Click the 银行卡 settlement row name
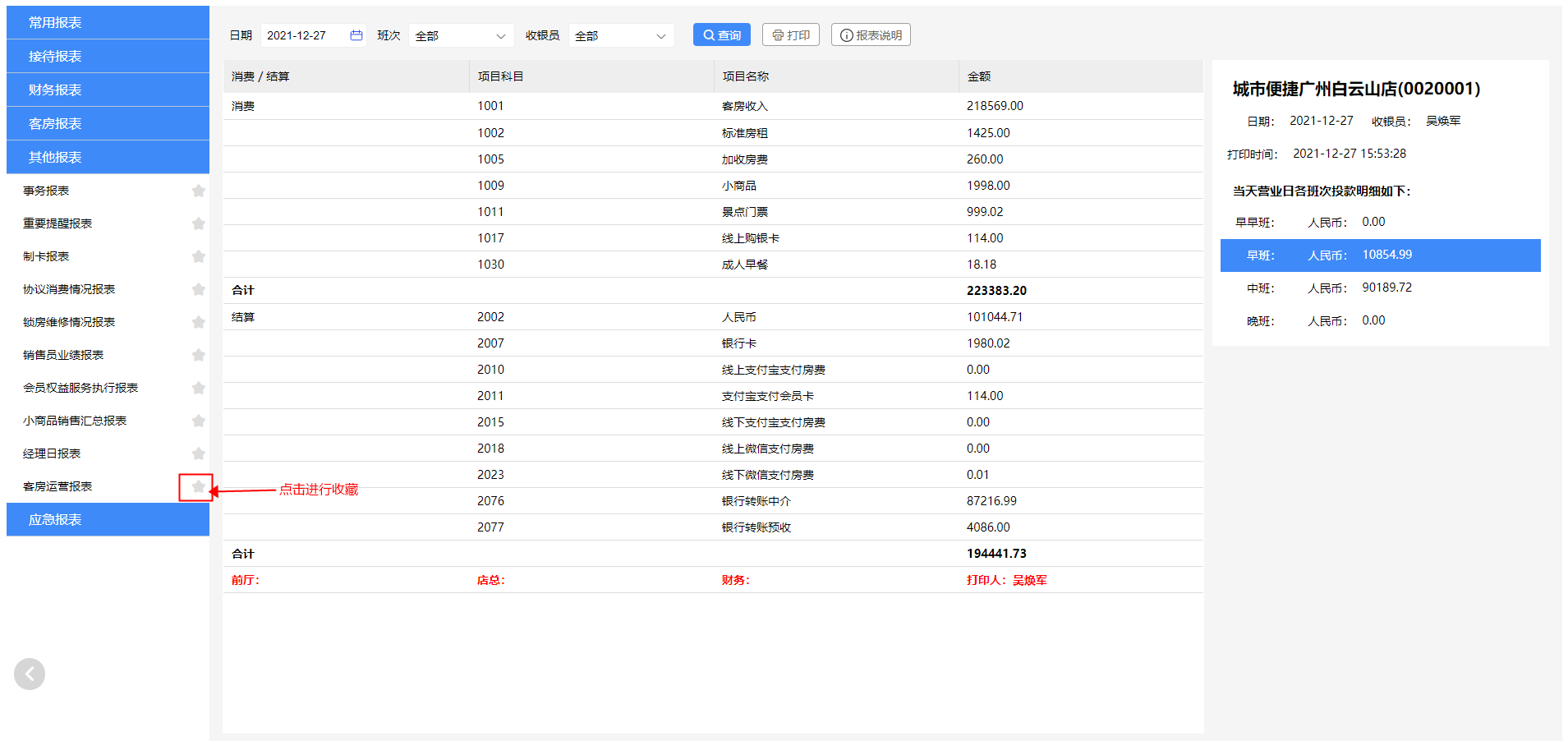1568x741 pixels. [x=739, y=343]
